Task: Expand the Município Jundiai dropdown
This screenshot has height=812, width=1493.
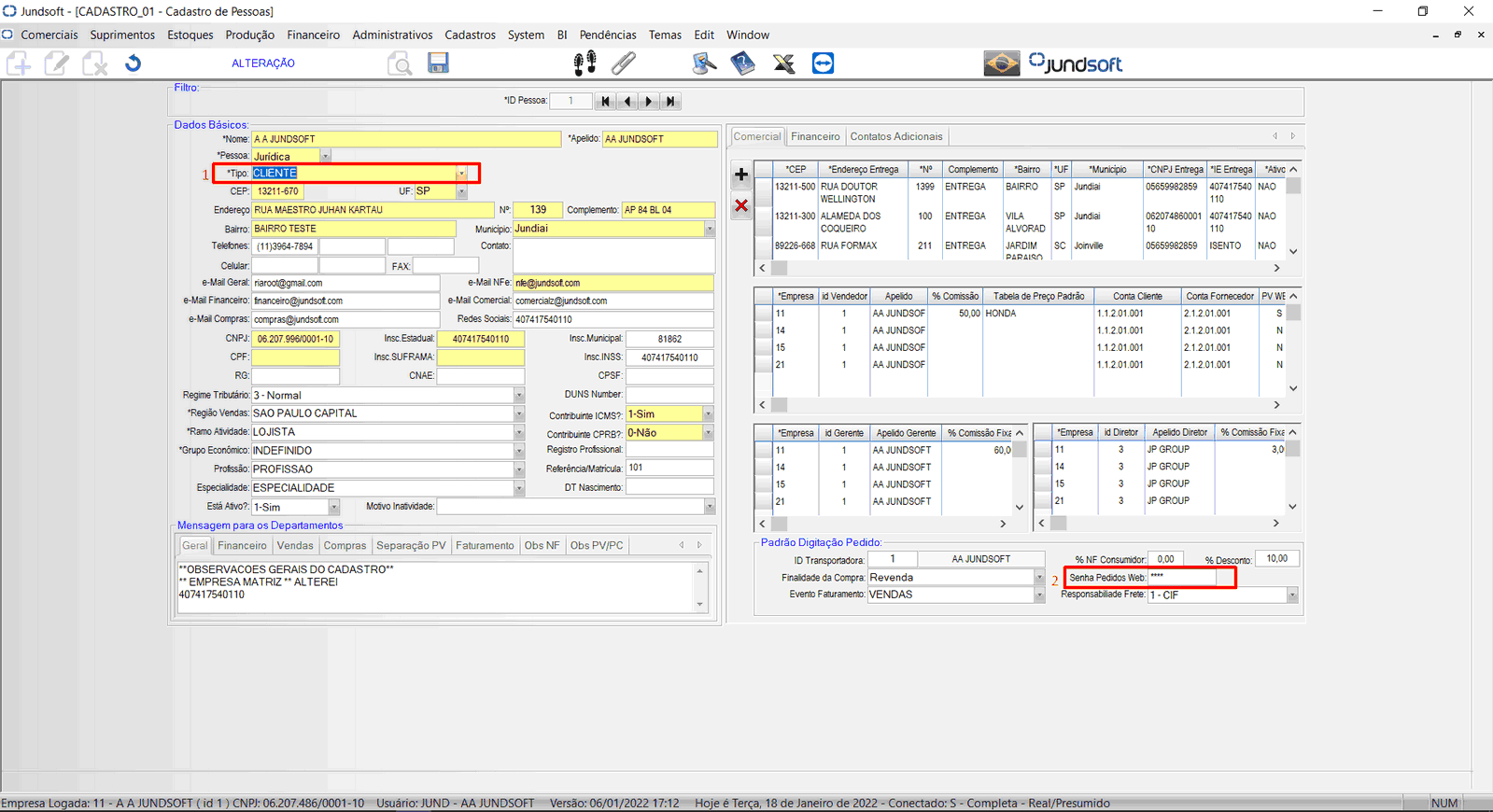Action: click(x=710, y=229)
